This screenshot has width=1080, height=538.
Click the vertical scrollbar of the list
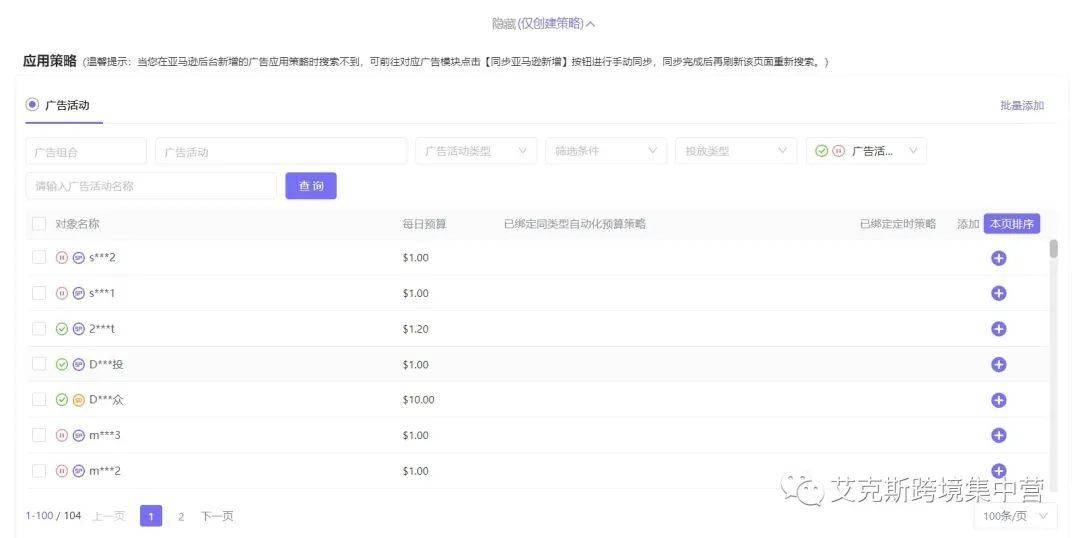coord(1053,249)
